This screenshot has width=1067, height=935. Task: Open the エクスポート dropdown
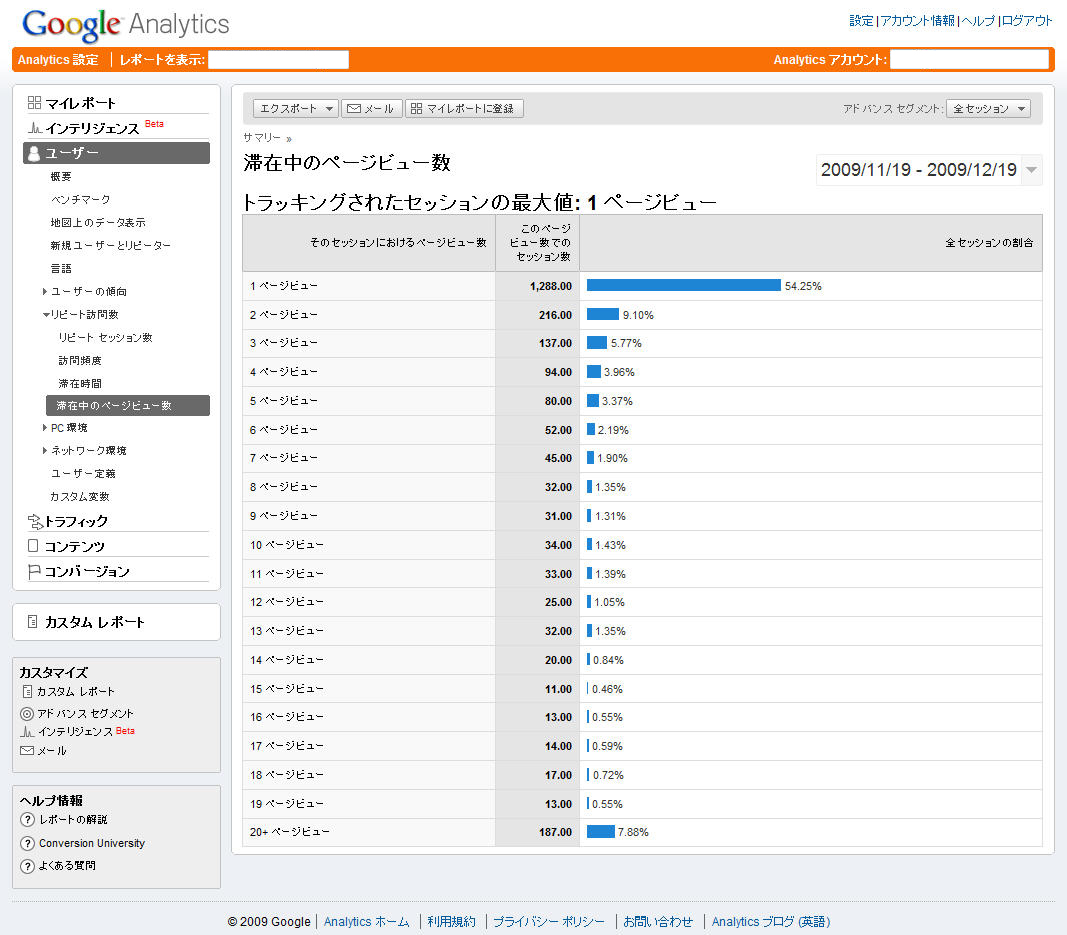tap(295, 109)
